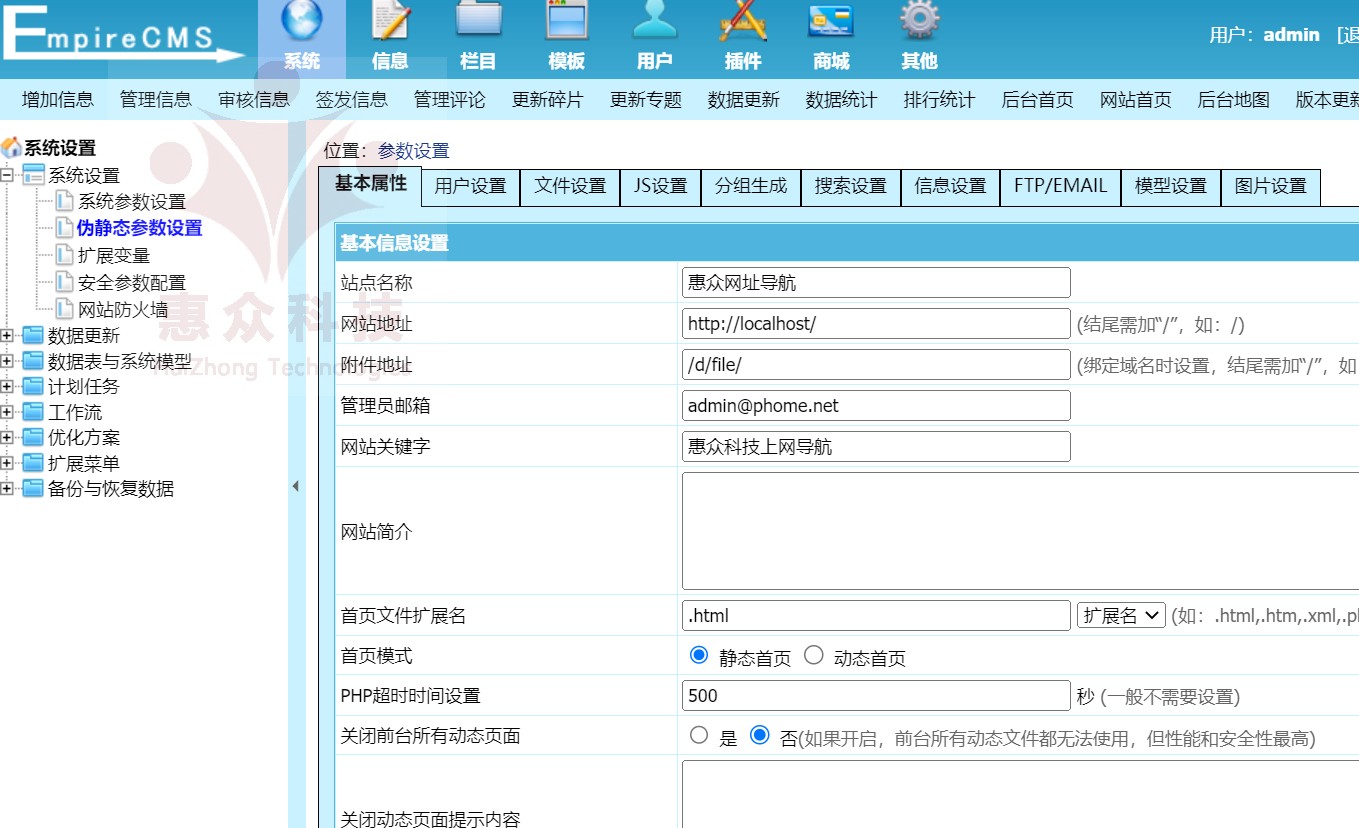Collapse the 系统设置 tree node
Screen dimensions: 1359x828
pyautogui.click(x=8, y=175)
